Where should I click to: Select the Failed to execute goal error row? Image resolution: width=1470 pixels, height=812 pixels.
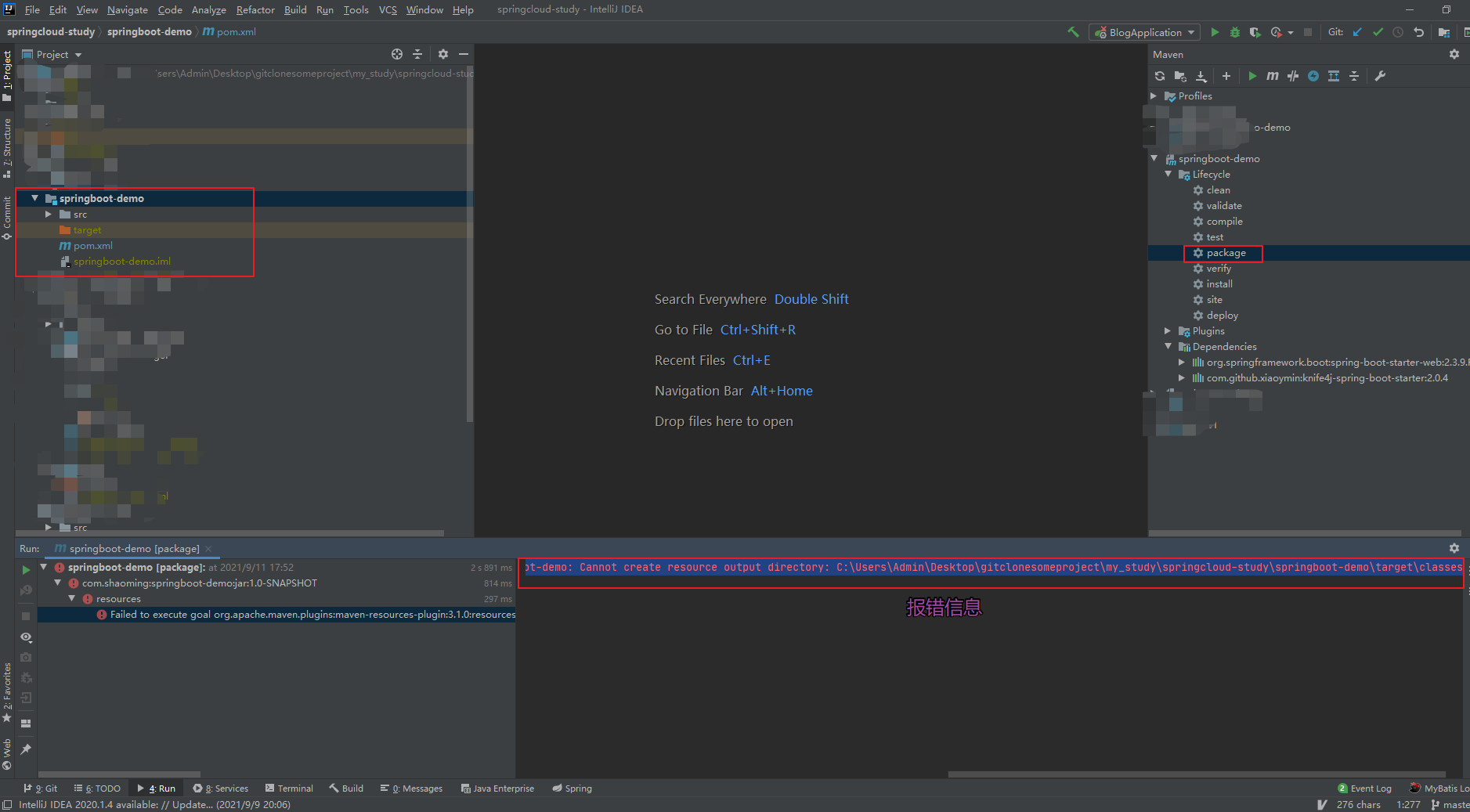tap(276, 615)
